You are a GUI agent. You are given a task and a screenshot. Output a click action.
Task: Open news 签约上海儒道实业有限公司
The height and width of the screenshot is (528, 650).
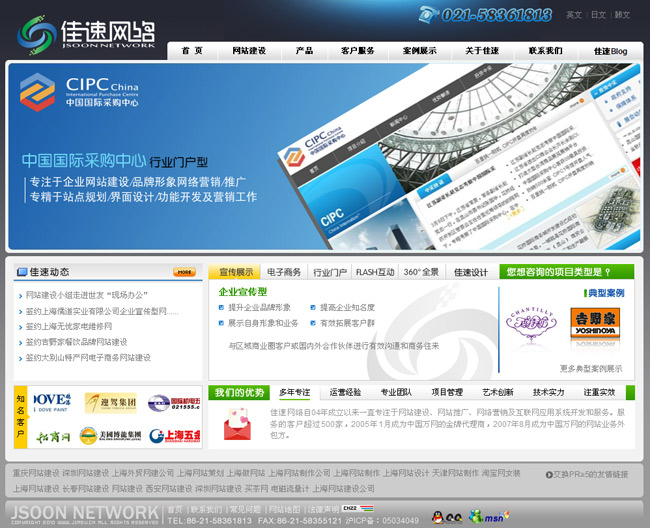tap(102, 311)
